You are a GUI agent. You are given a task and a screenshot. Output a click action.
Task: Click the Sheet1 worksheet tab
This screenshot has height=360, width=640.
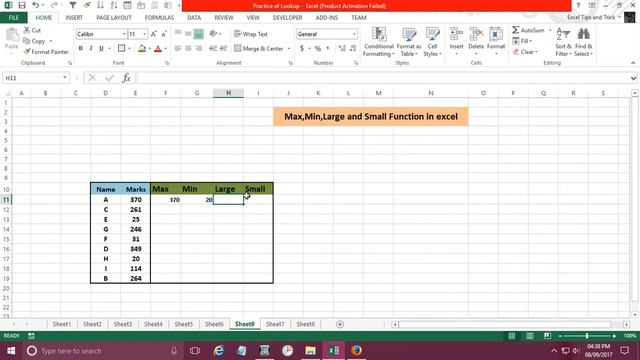[62, 324]
